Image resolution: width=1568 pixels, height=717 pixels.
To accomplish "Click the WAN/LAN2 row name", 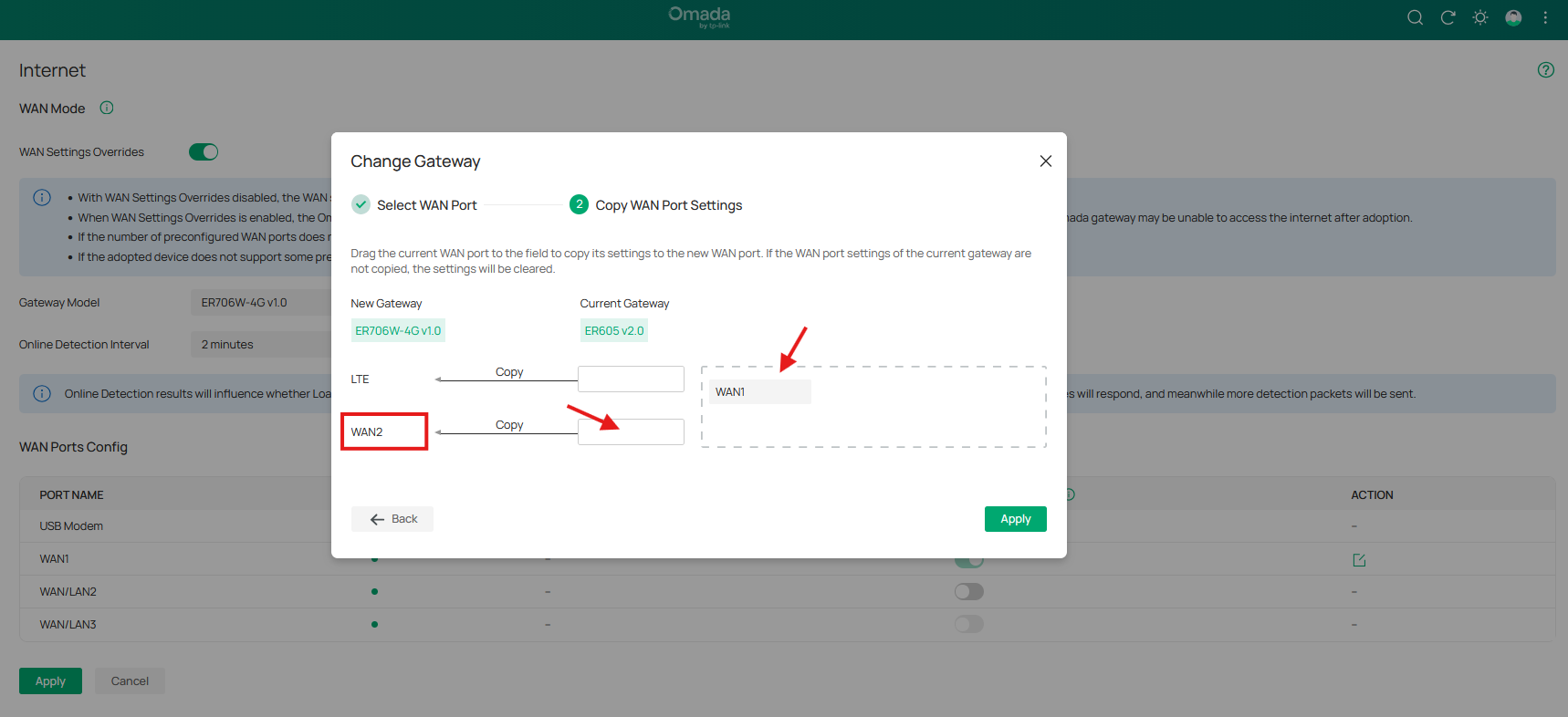I will click(x=68, y=591).
